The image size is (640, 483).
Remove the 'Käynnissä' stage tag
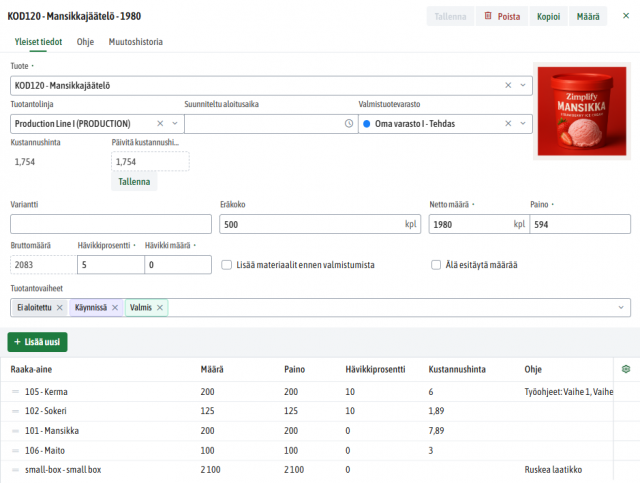tap(115, 307)
